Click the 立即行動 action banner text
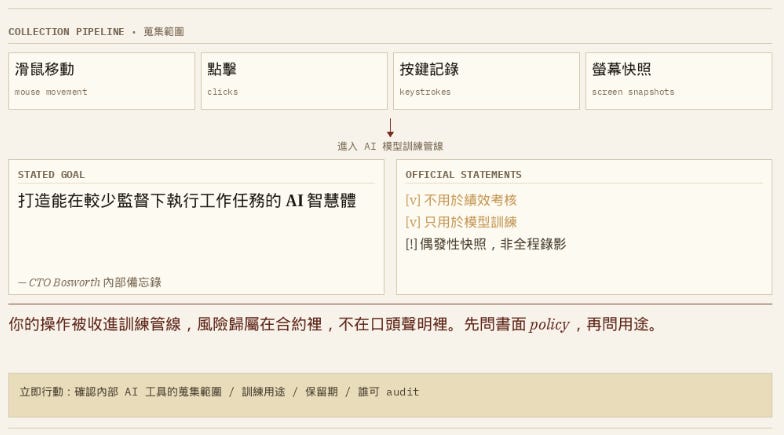 point(220,392)
